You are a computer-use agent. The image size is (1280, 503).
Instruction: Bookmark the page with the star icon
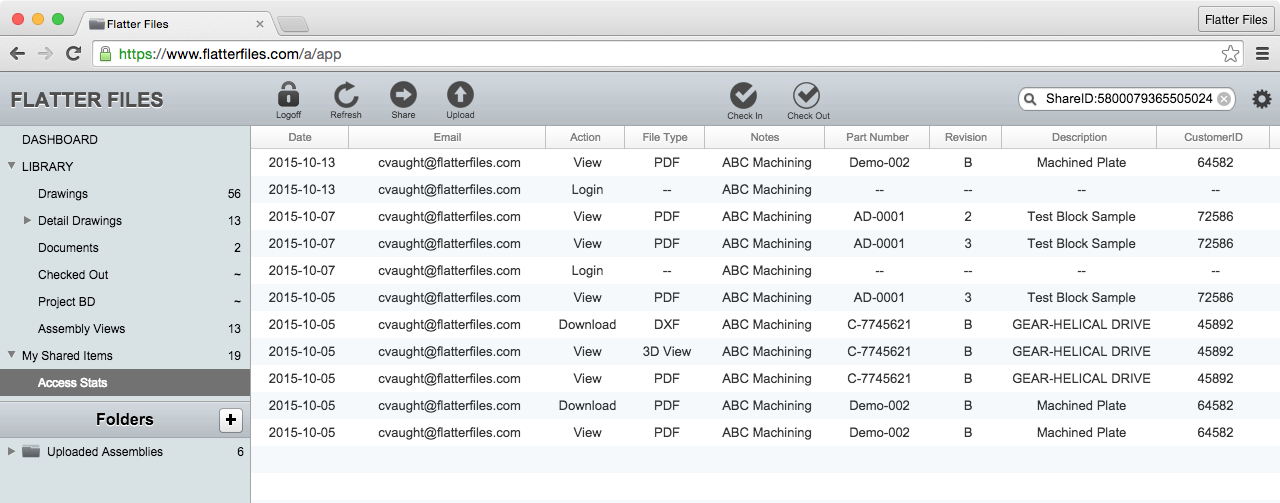click(x=1230, y=54)
